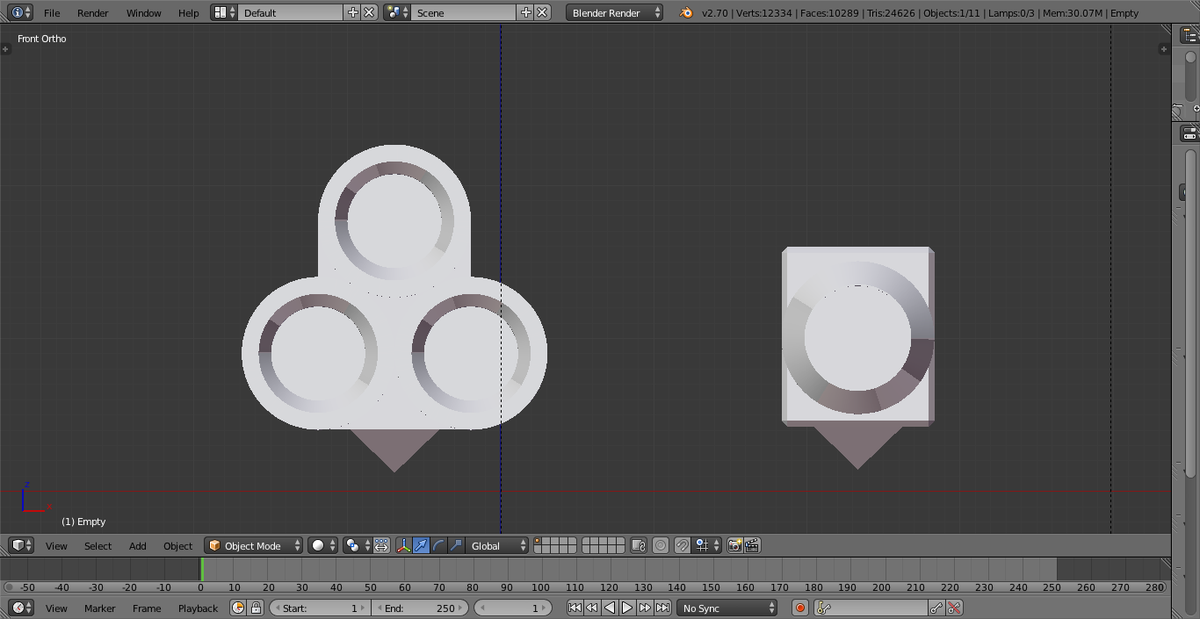Click the scene browse icon
Screen dimensions: 1200x619
pyautogui.click(x=397, y=13)
